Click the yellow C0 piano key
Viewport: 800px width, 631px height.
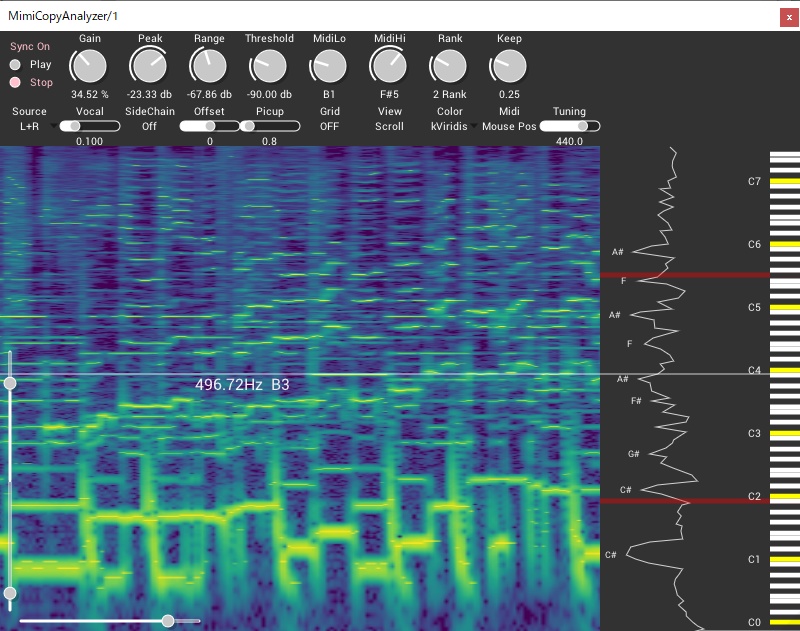coord(785,622)
